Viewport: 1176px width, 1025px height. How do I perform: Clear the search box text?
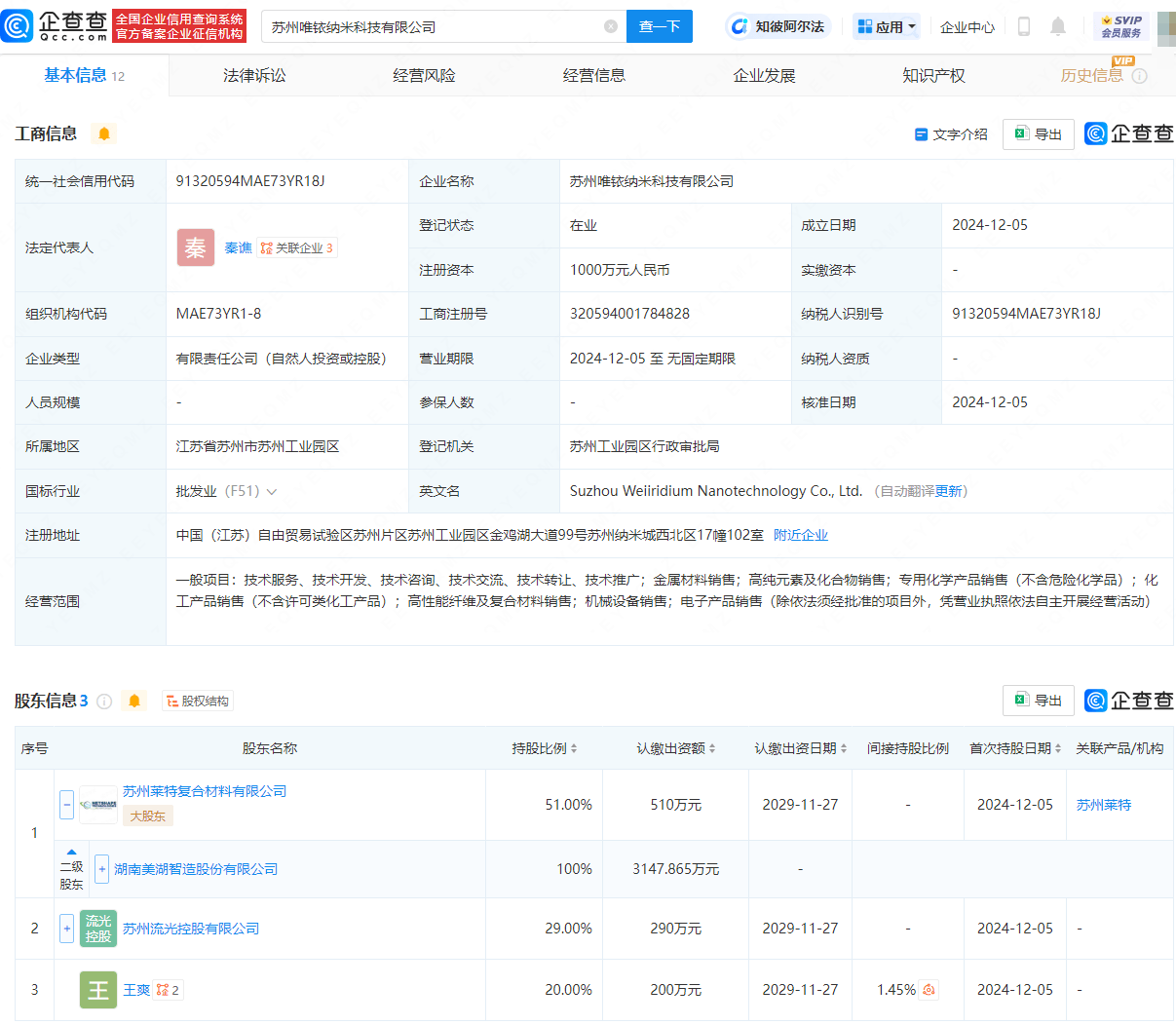point(611,26)
